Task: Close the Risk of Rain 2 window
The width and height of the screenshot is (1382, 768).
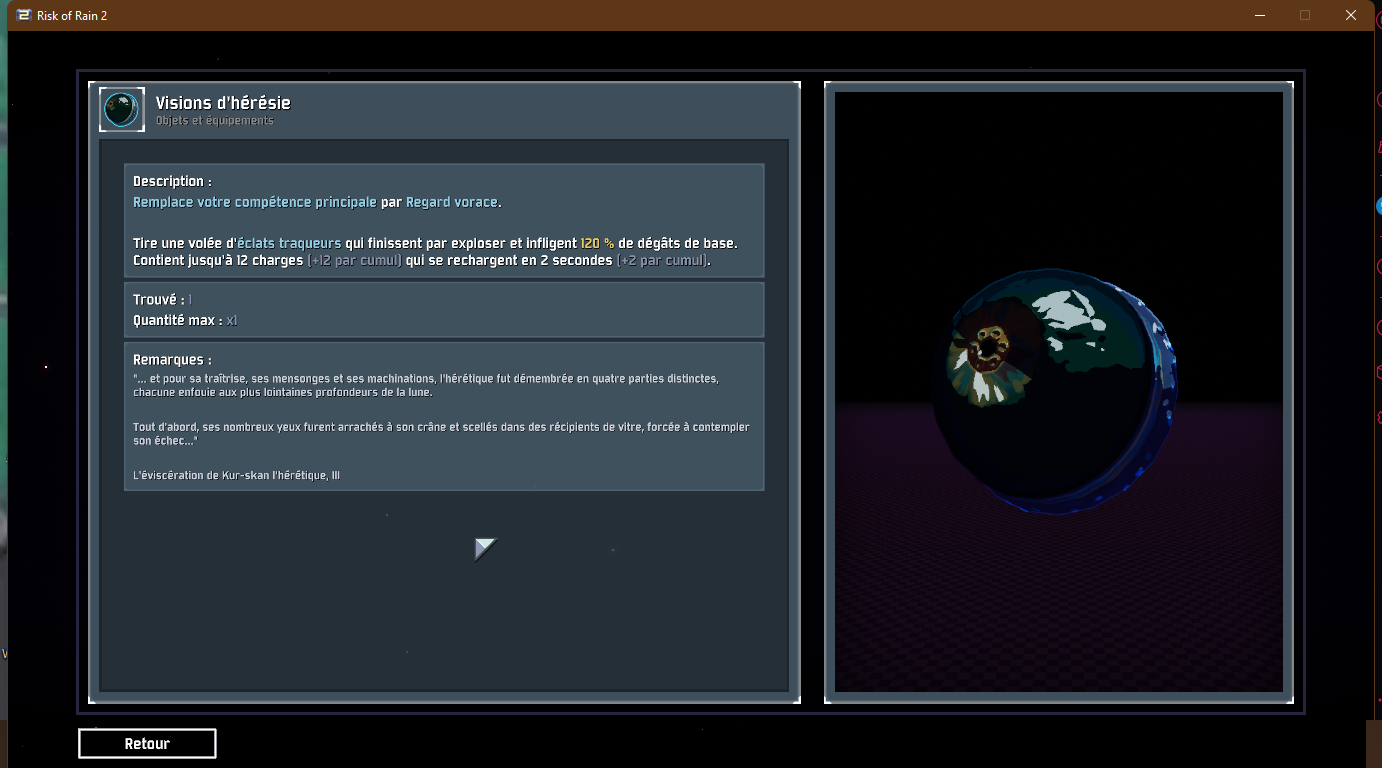Action: click(x=1351, y=15)
